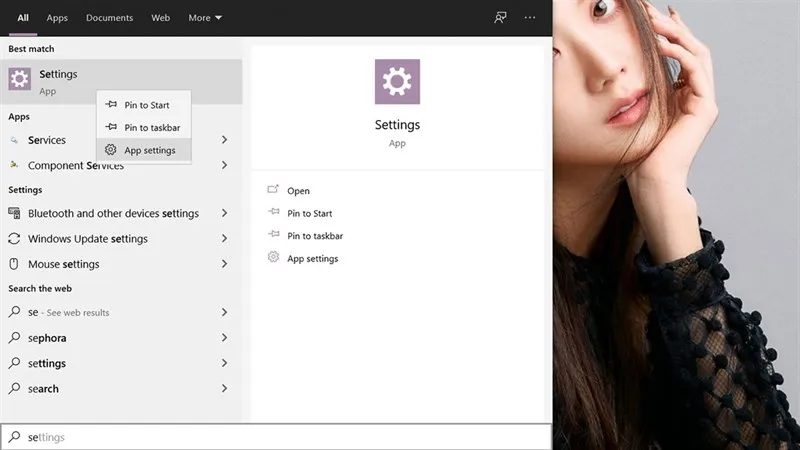The image size is (800, 450).
Task: Click Open in the right preview pane
Action: pyautogui.click(x=298, y=191)
